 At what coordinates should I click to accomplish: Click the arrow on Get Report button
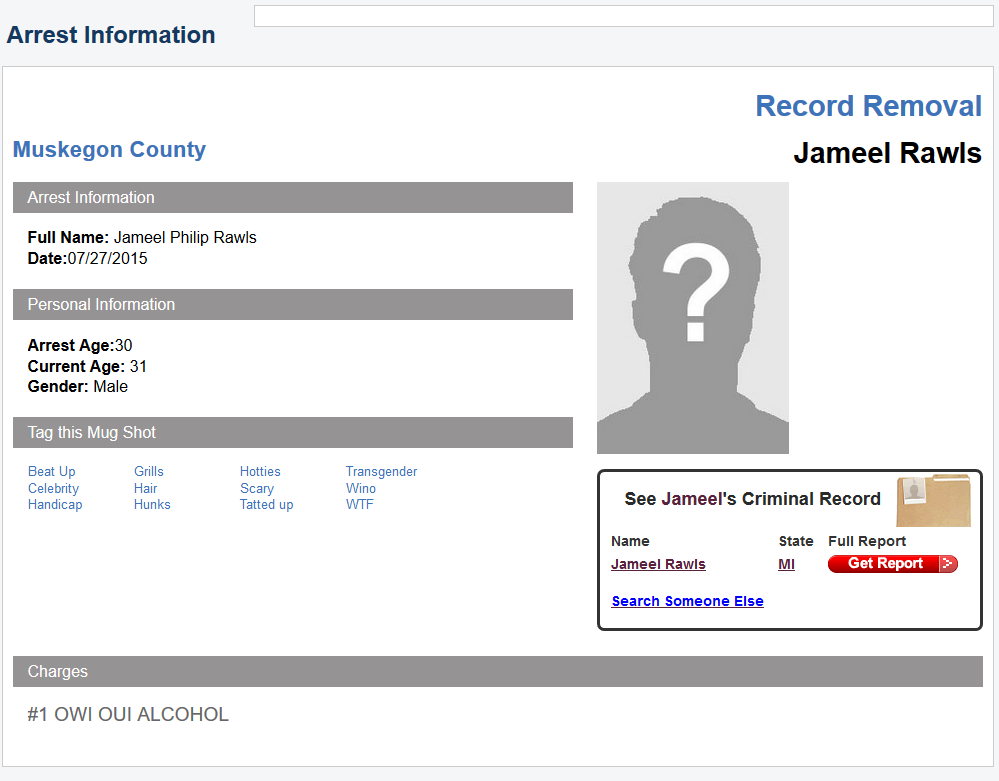tap(948, 564)
